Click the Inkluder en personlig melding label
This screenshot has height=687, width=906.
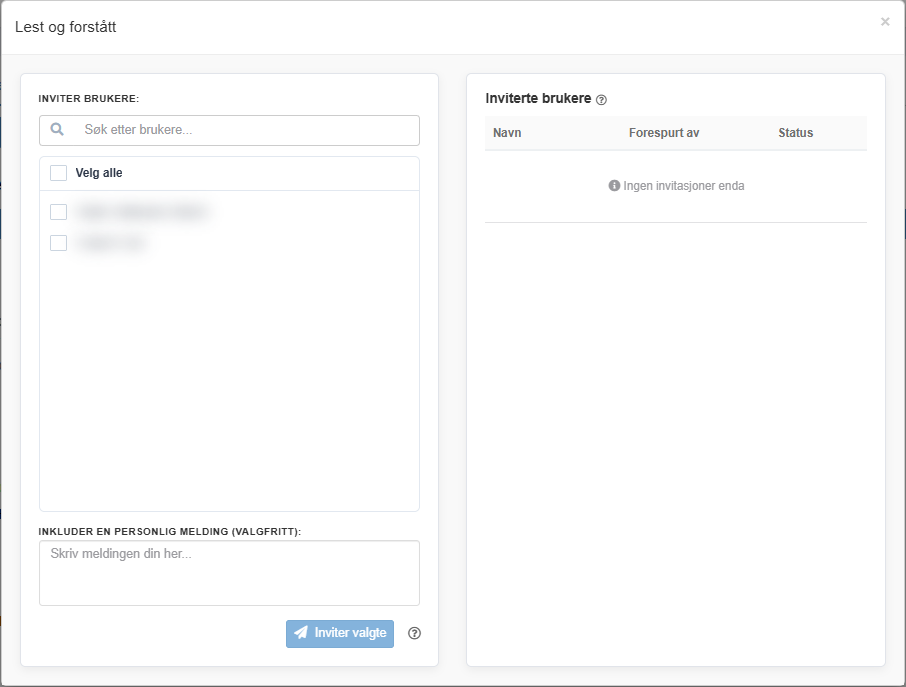pos(170,532)
